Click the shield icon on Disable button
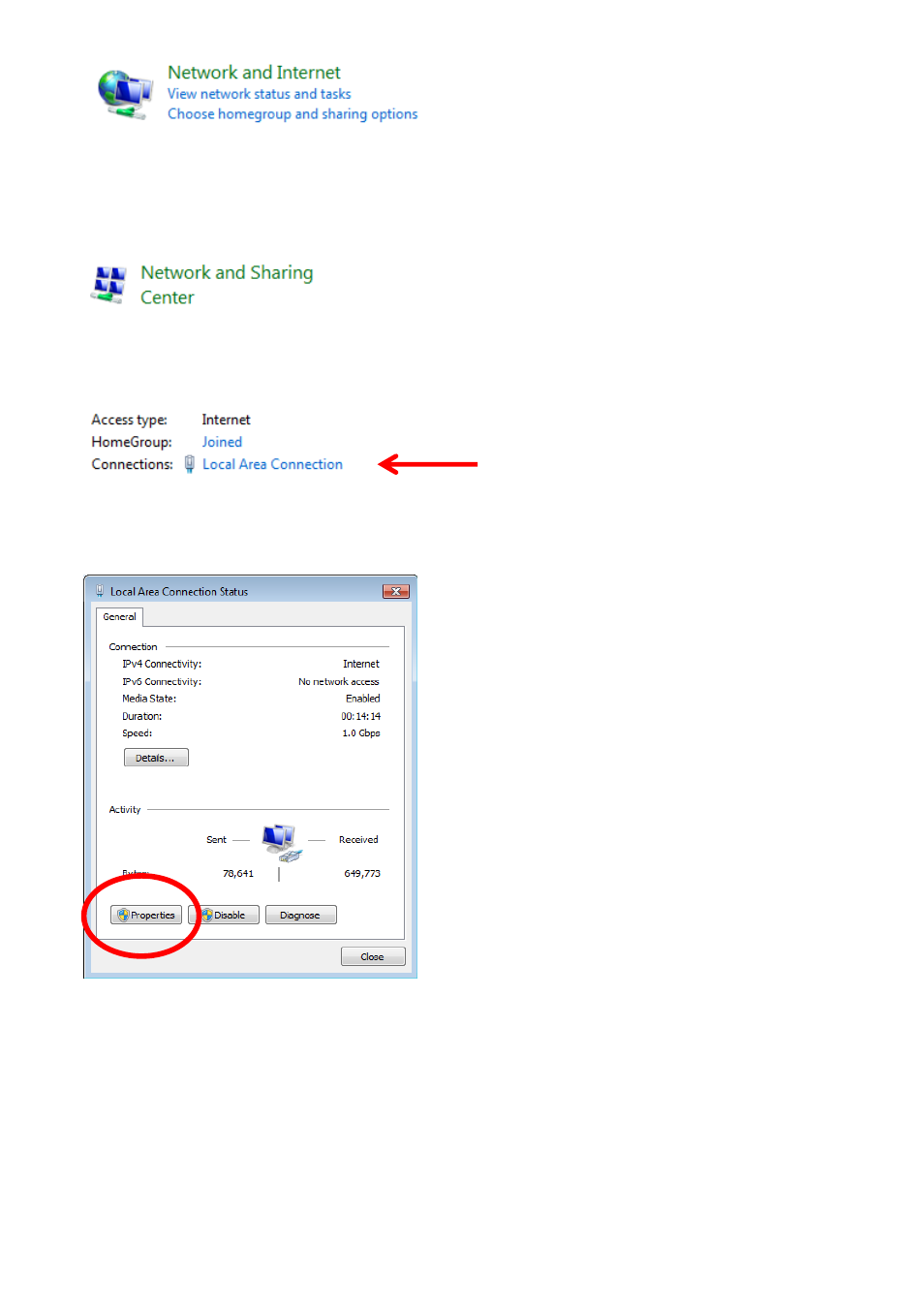This screenshot has width=924, height=1308. pos(206,915)
